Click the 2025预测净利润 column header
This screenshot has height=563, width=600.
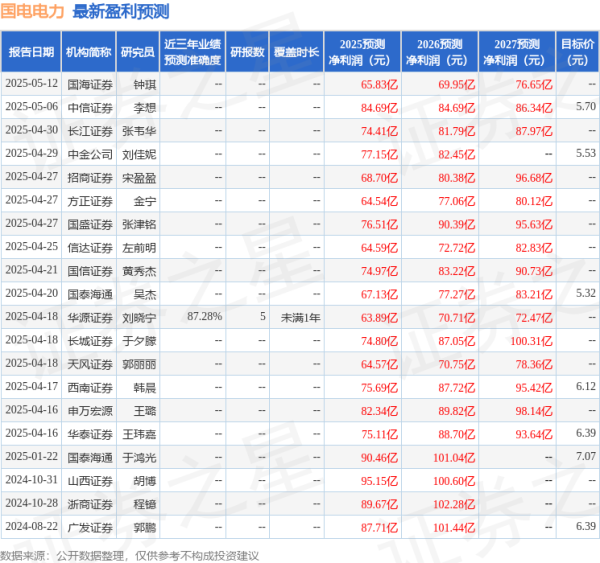(x=362, y=52)
